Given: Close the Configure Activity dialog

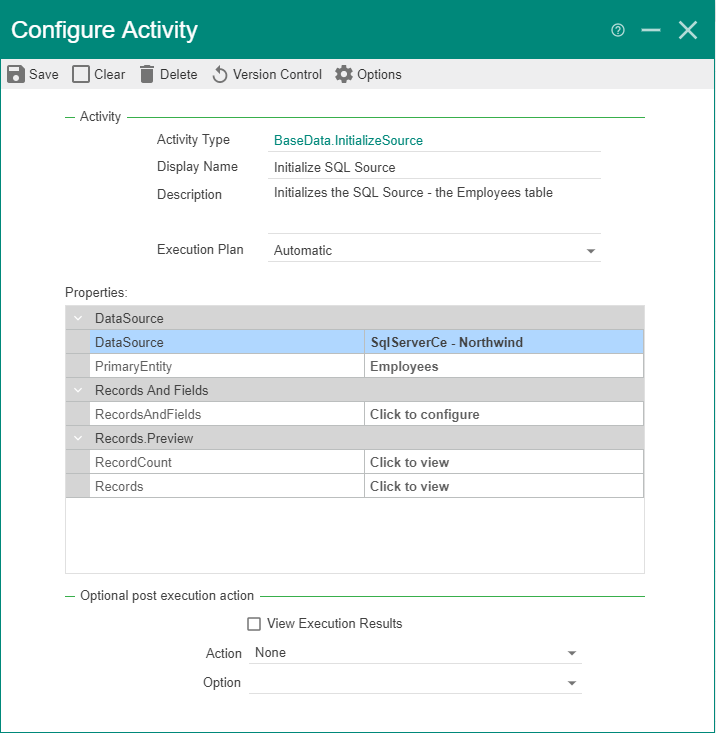Looking at the screenshot, I should 688,30.
